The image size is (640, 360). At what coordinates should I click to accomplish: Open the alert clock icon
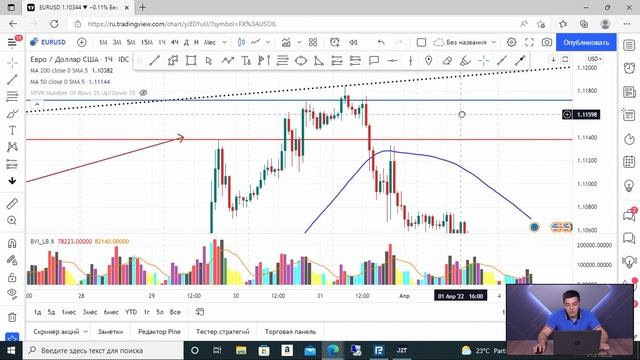[x=335, y=42]
